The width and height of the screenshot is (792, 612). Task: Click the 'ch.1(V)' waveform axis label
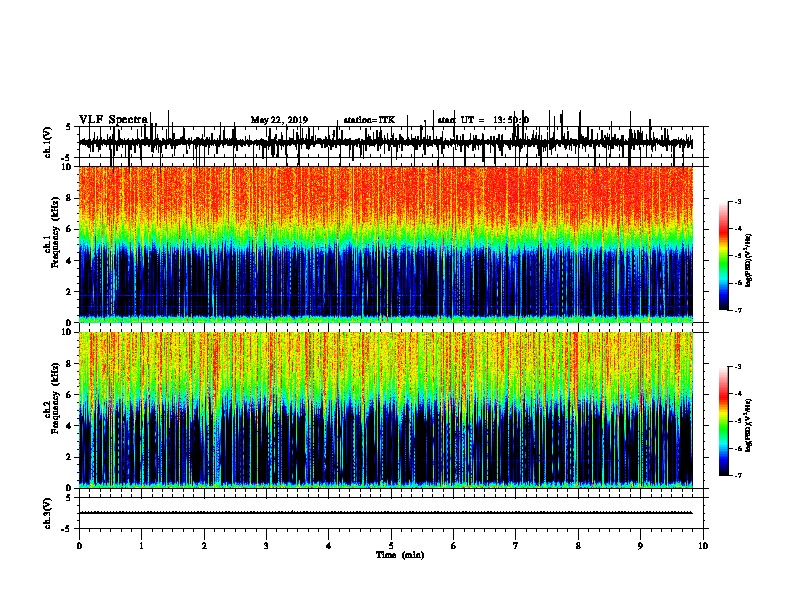[x=47, y=142]
